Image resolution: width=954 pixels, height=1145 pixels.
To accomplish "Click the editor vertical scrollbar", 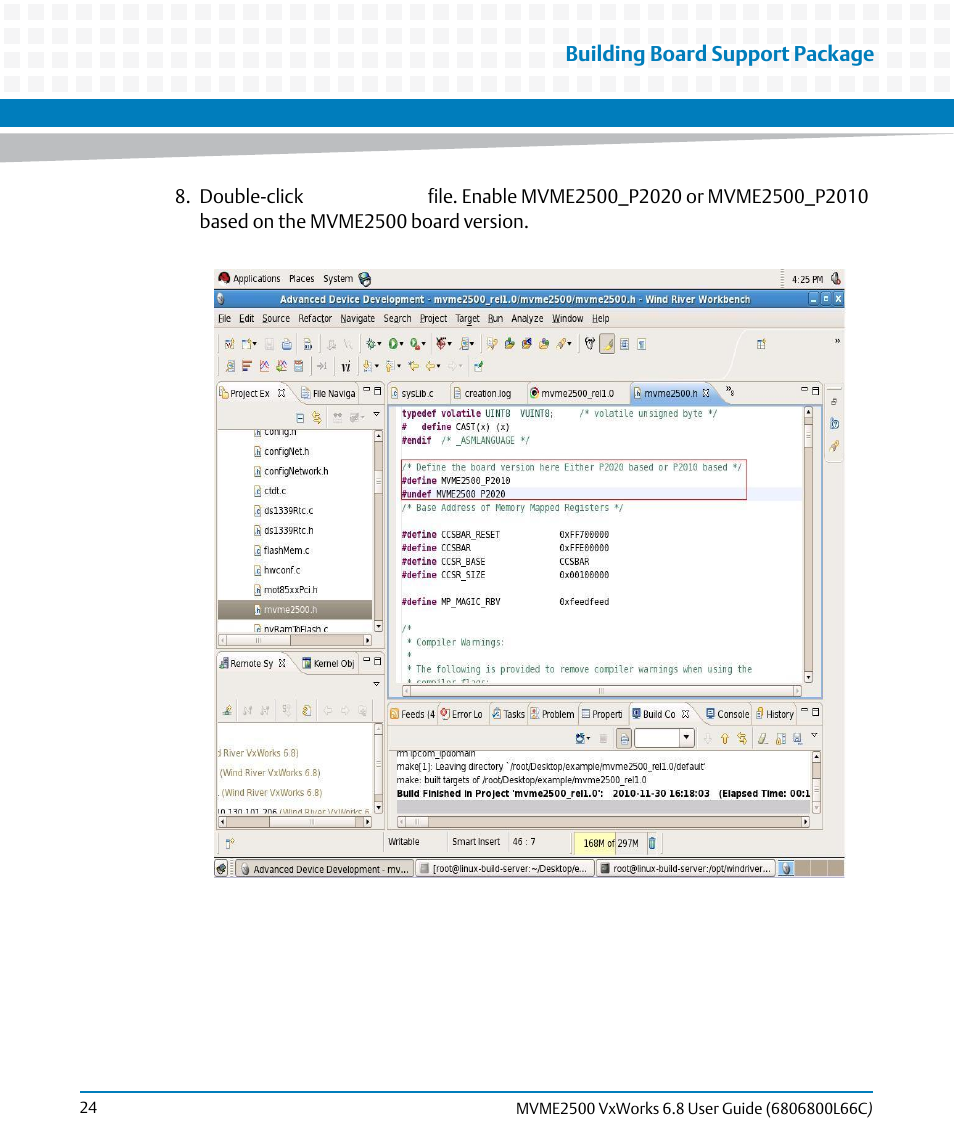I will pos(808,545).
